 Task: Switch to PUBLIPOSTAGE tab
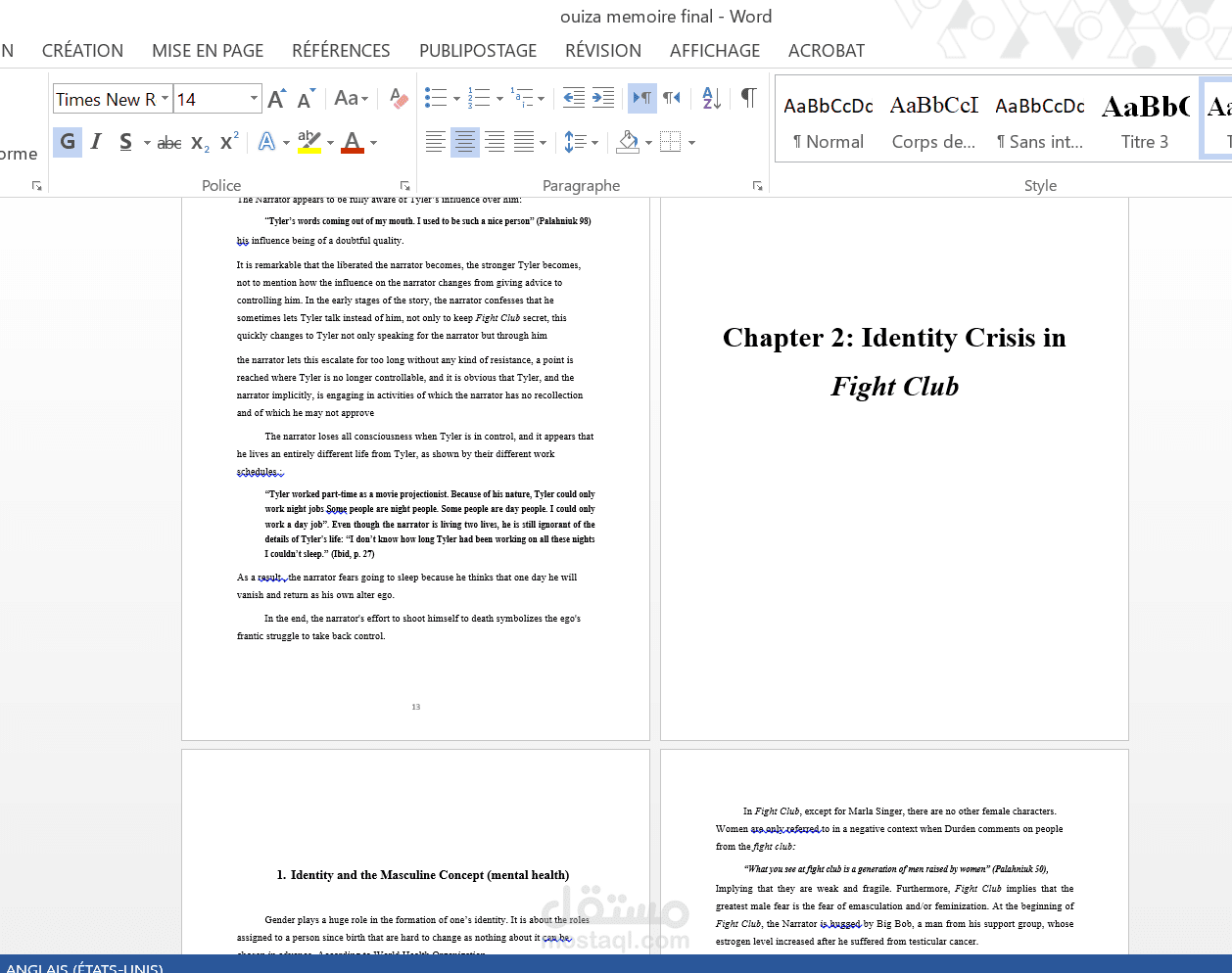click(478, 50)
